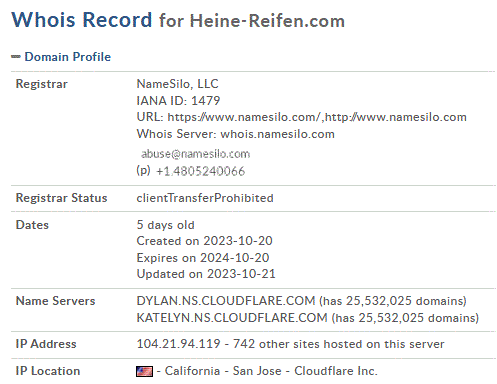
Task: Open DYLAN.NS.CLOUDFLARE.COM name server
Action: point(226,301)
